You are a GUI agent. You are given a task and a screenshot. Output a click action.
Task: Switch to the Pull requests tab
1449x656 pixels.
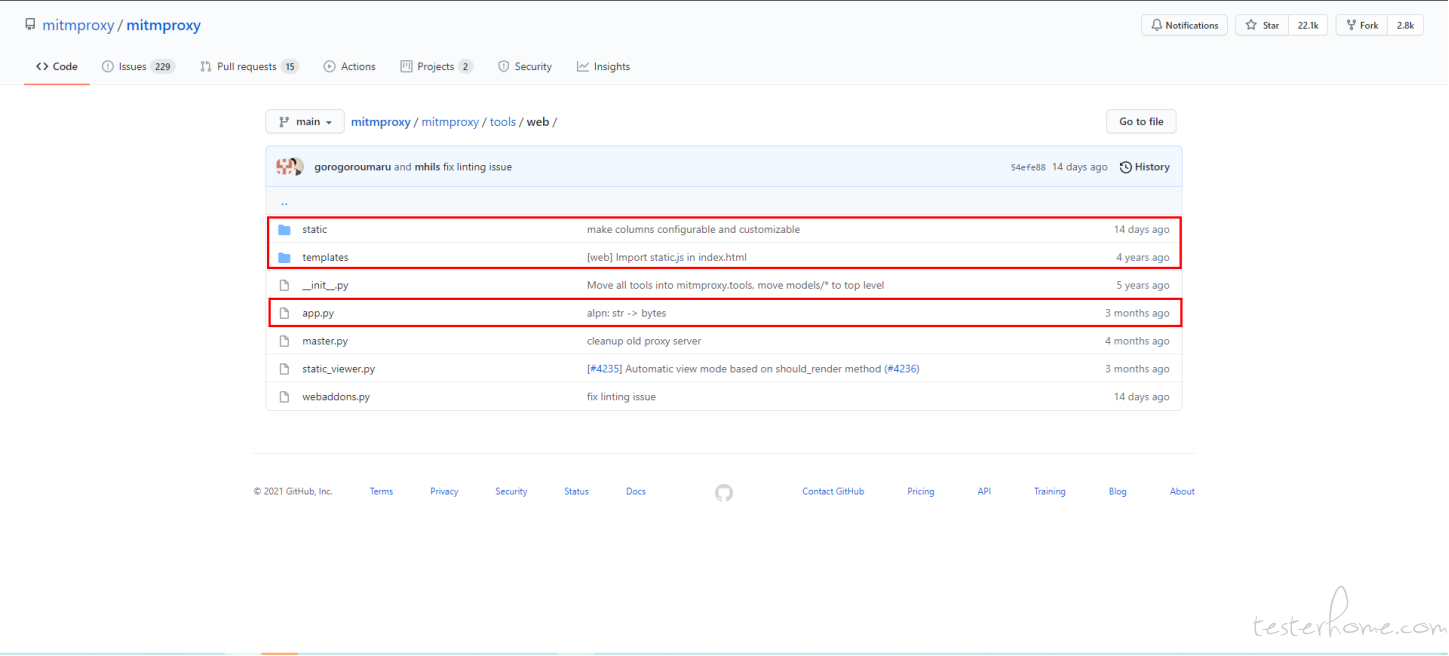click(x=249, y=67)
